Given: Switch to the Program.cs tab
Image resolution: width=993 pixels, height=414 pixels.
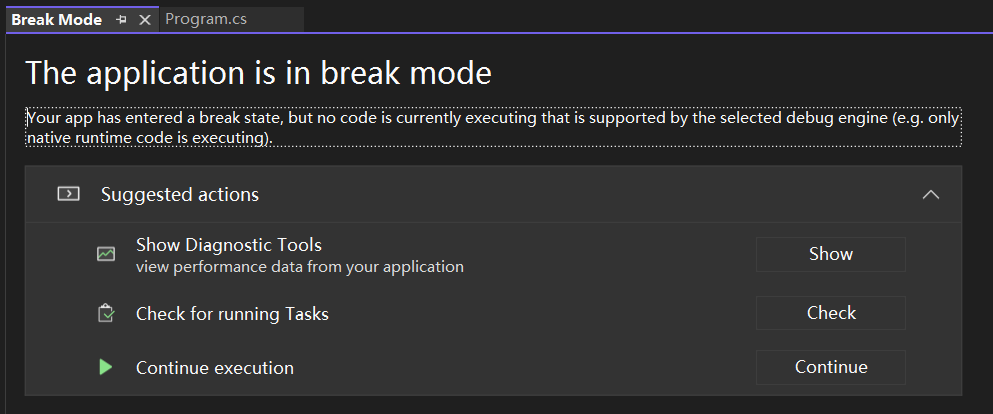Looking at the screenshot, I should pos(206,19).
